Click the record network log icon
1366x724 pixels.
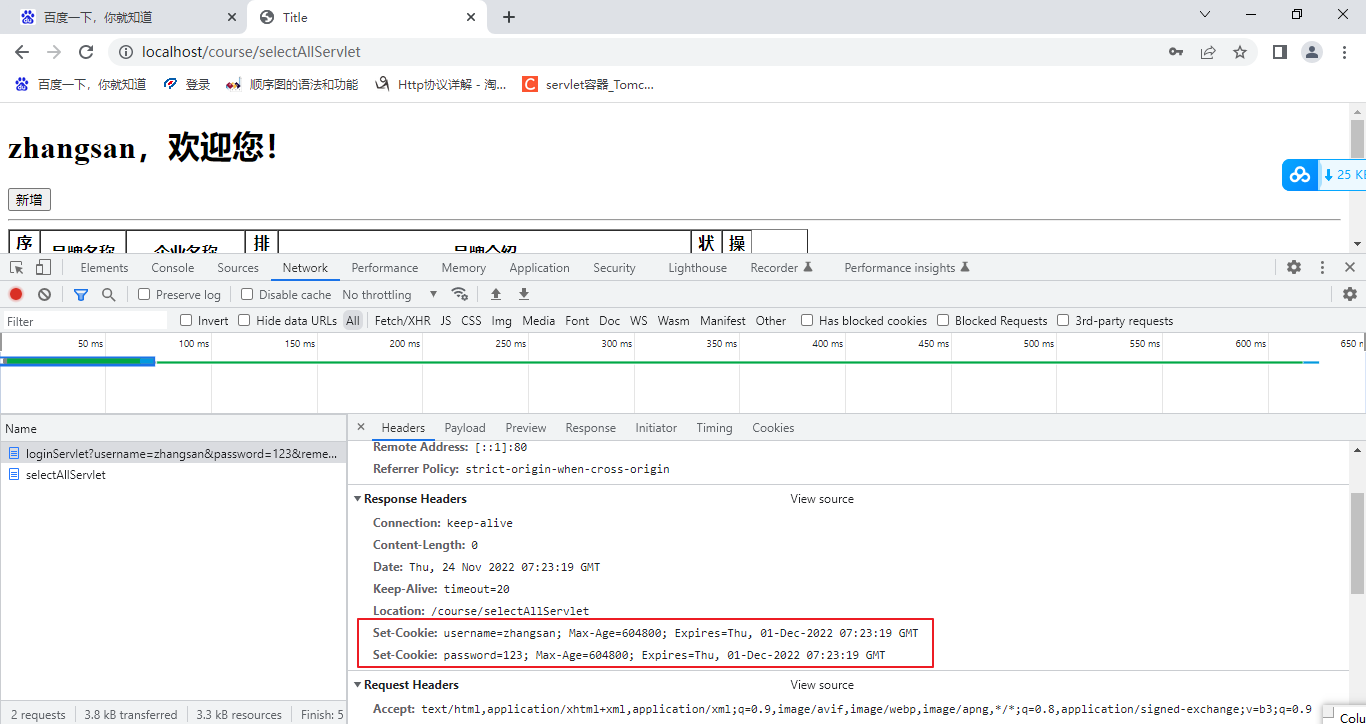(16, 294)
